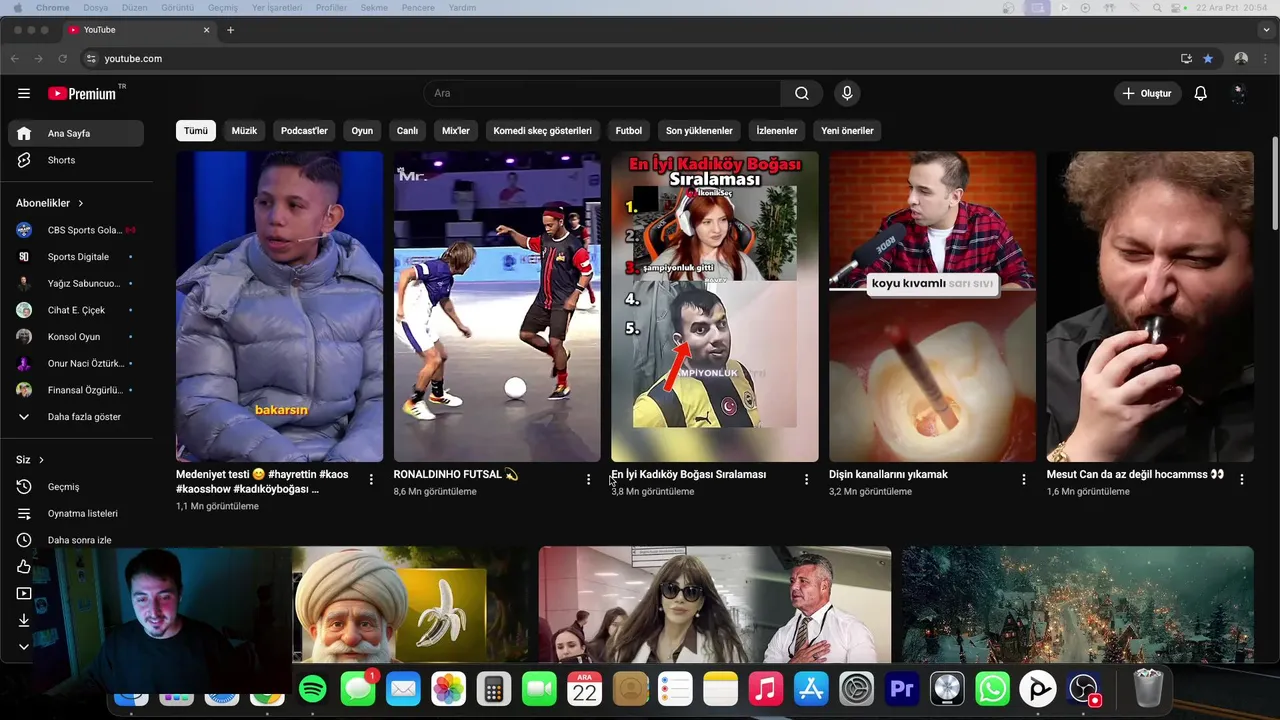Open the RONALDINHO FUTSAL video title
The height and width of the screenshot is (720, 1280).
pyautogui.click(x=456, y=474)
